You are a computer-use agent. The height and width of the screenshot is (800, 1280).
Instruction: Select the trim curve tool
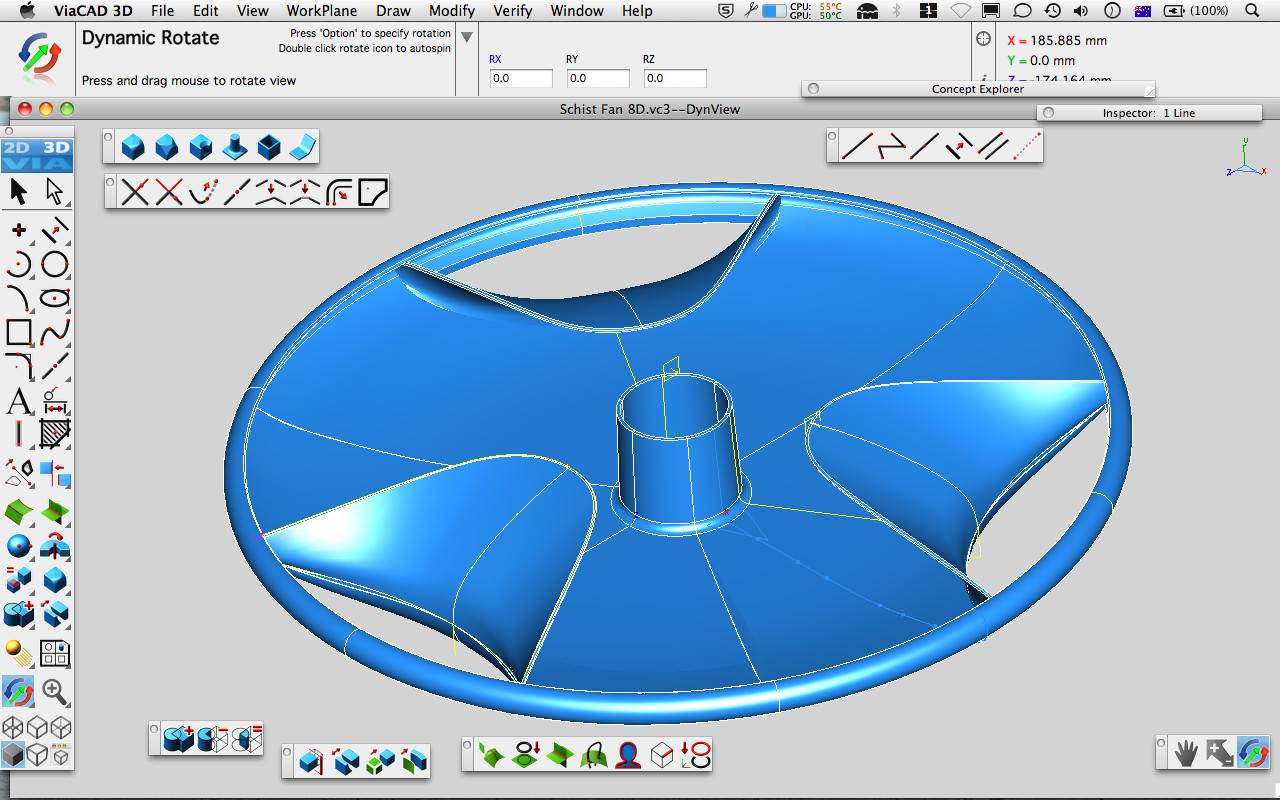coord(134,191)
